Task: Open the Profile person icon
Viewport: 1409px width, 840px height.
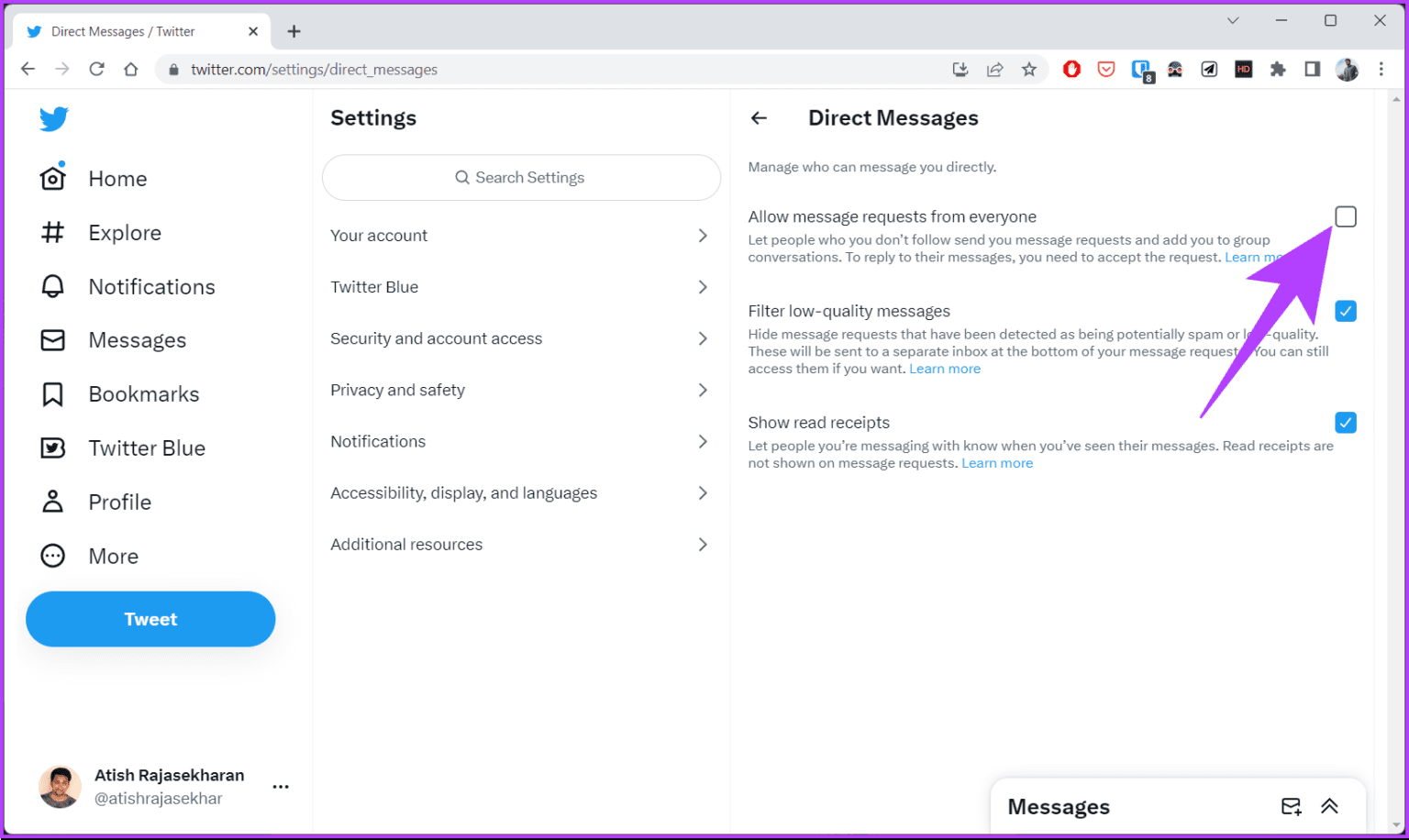Action: [x=53, y=502]
